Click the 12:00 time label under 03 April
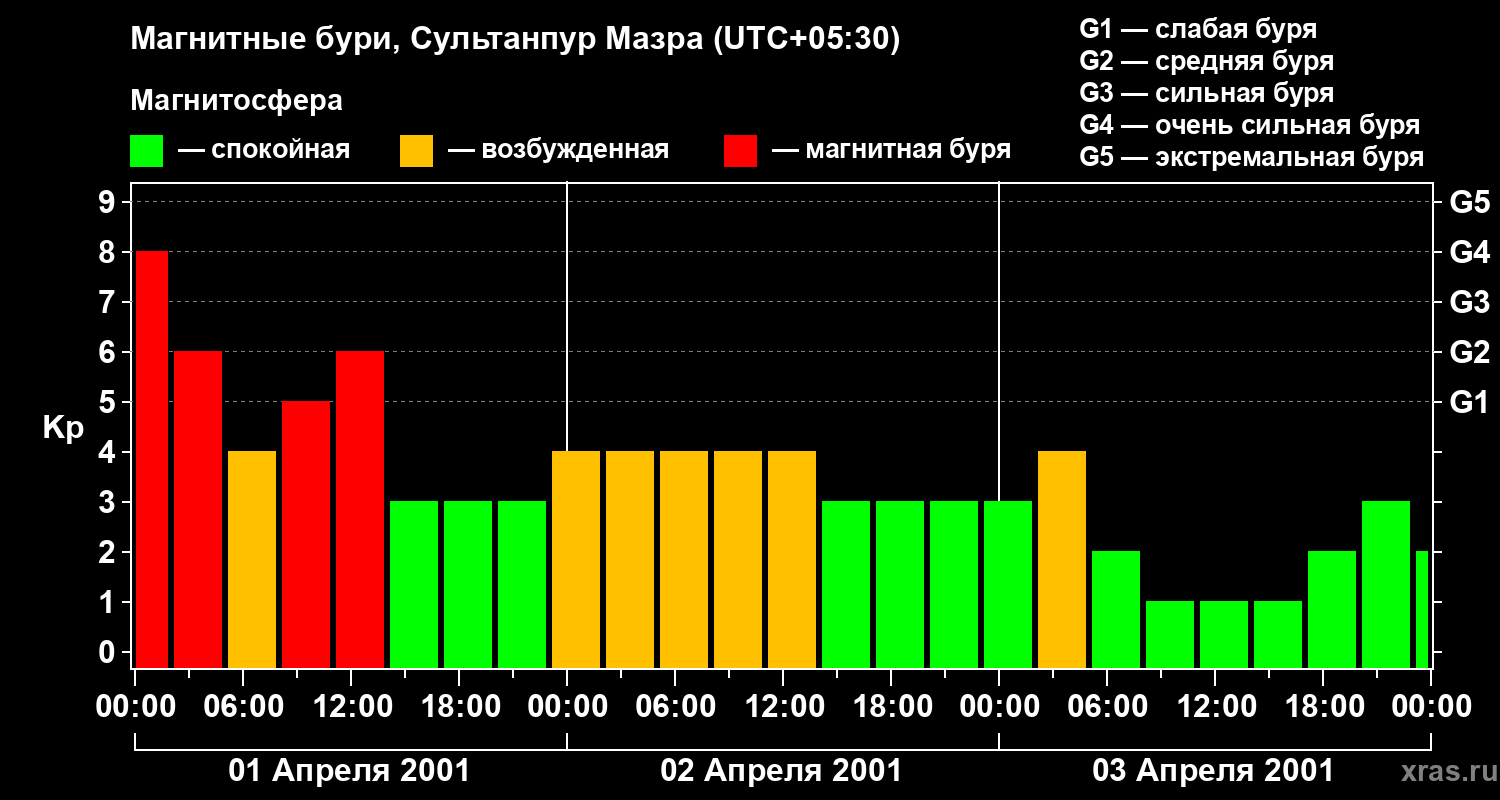This screenshot has width=1500, height=800. click(1215, 707)
